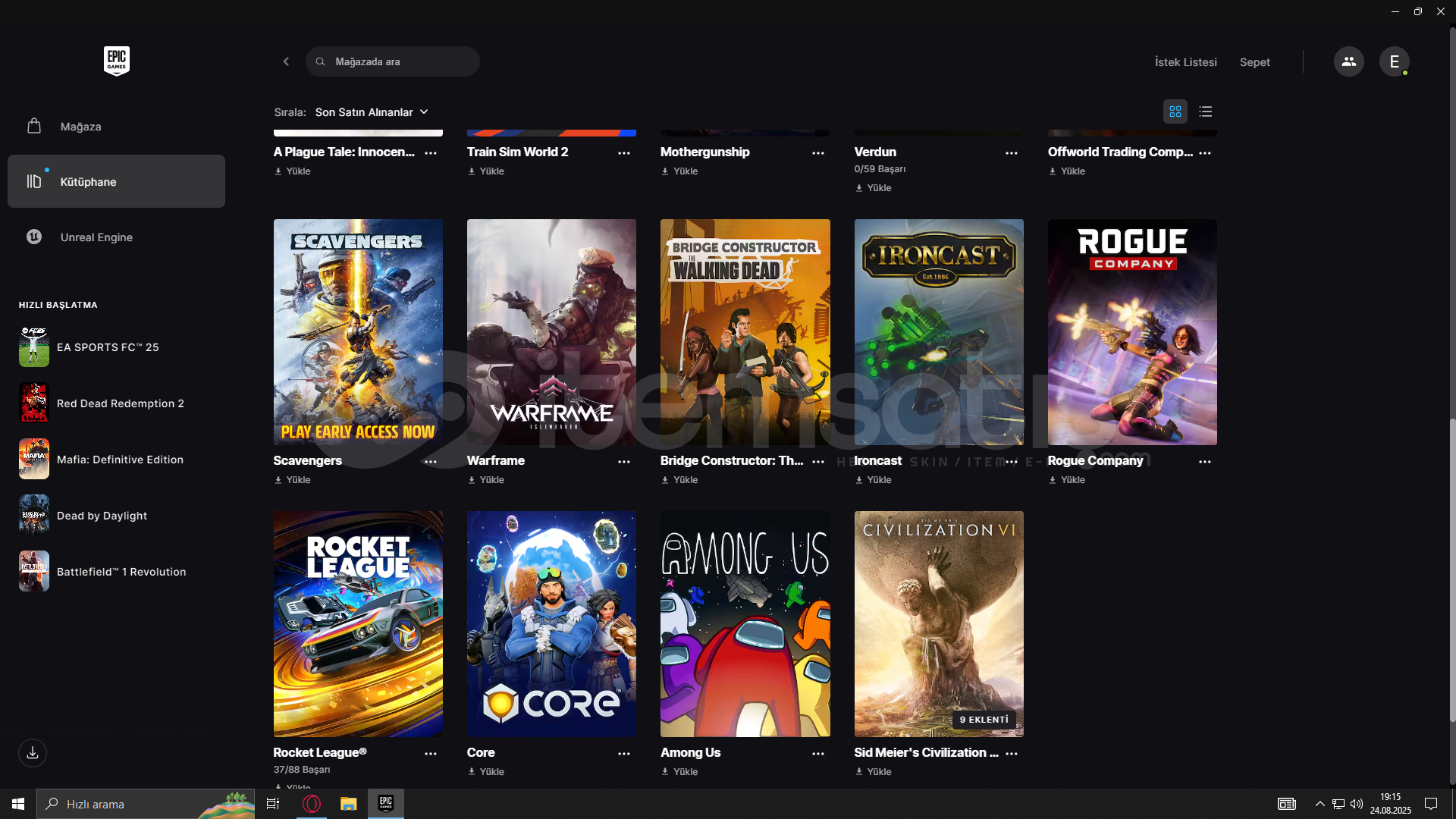Viewport: 1456px width, 819px height.
Task: Open the Warframe cover art
Action: click(551, 332)
